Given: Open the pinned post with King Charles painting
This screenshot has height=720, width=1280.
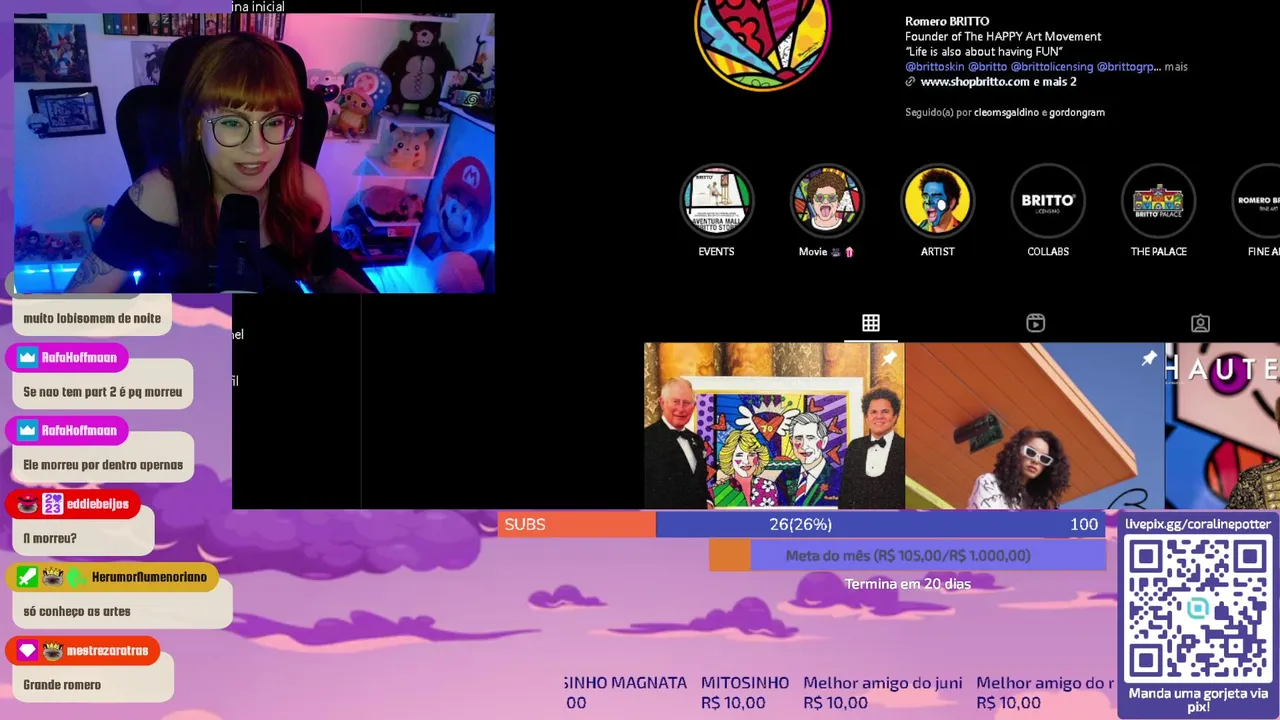Looking at the screenshot, I should point(774,426).
